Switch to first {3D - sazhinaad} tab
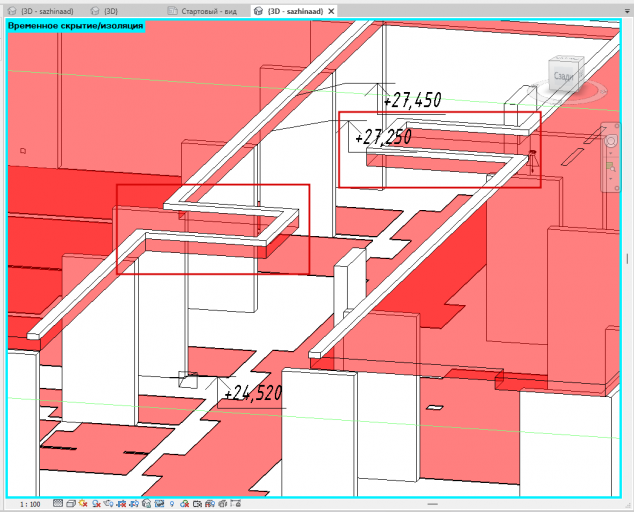The width and height of the screenshot is (634, 512). point(40,11)
